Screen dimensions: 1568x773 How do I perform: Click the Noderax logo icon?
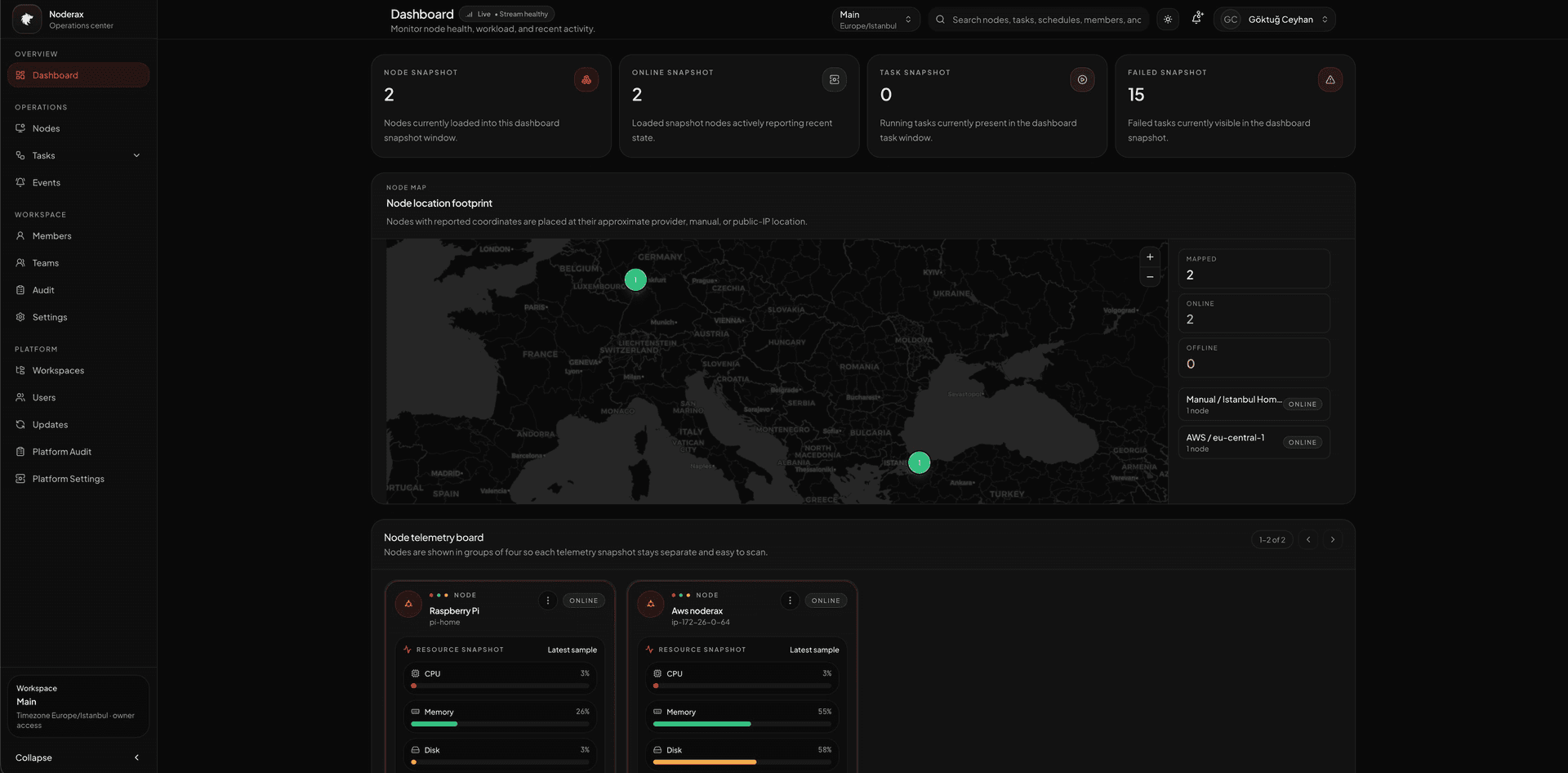pyautogui.click(x=27, y=19)
